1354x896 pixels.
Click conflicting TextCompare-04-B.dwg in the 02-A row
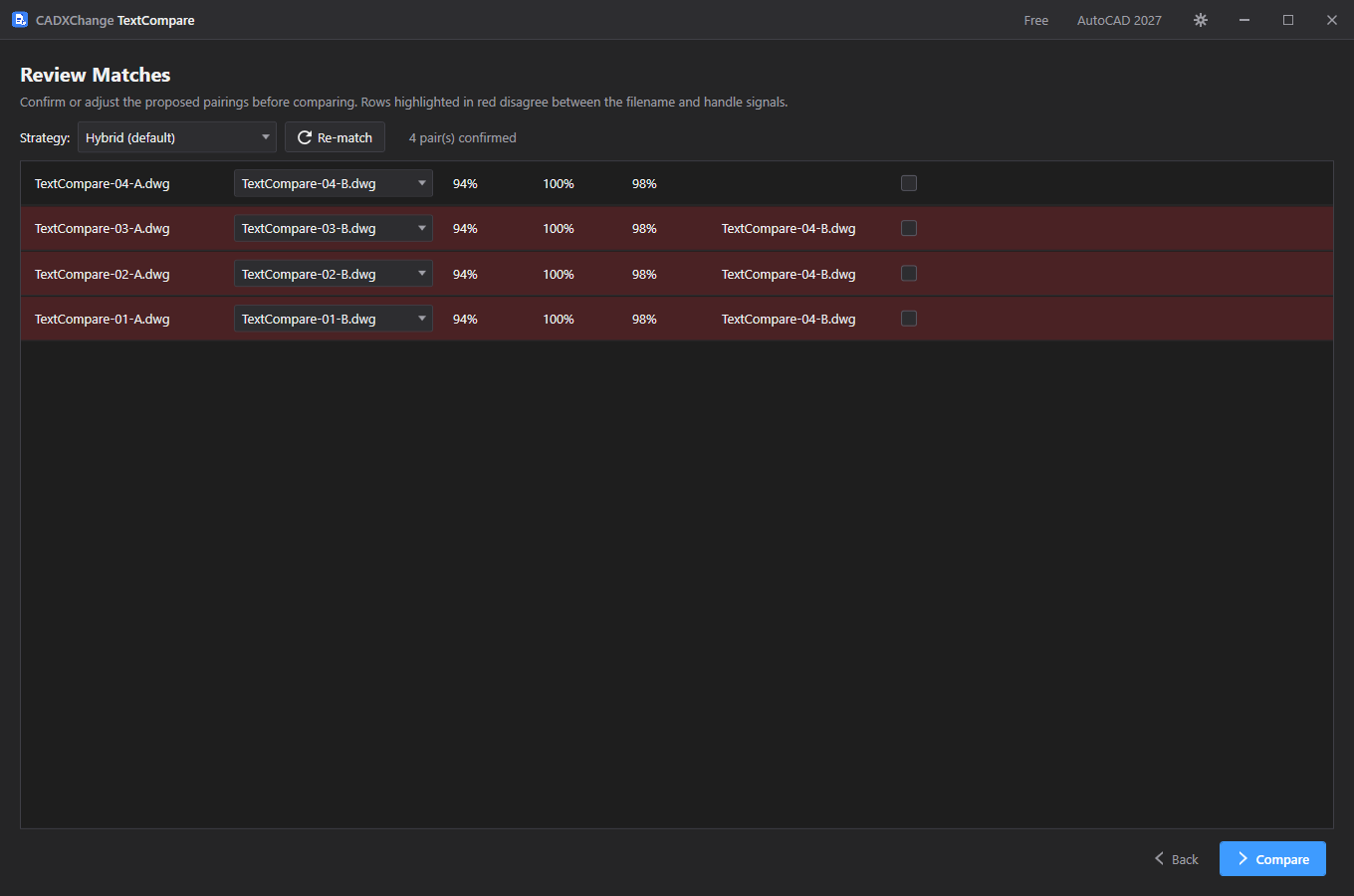click(789, 275)
